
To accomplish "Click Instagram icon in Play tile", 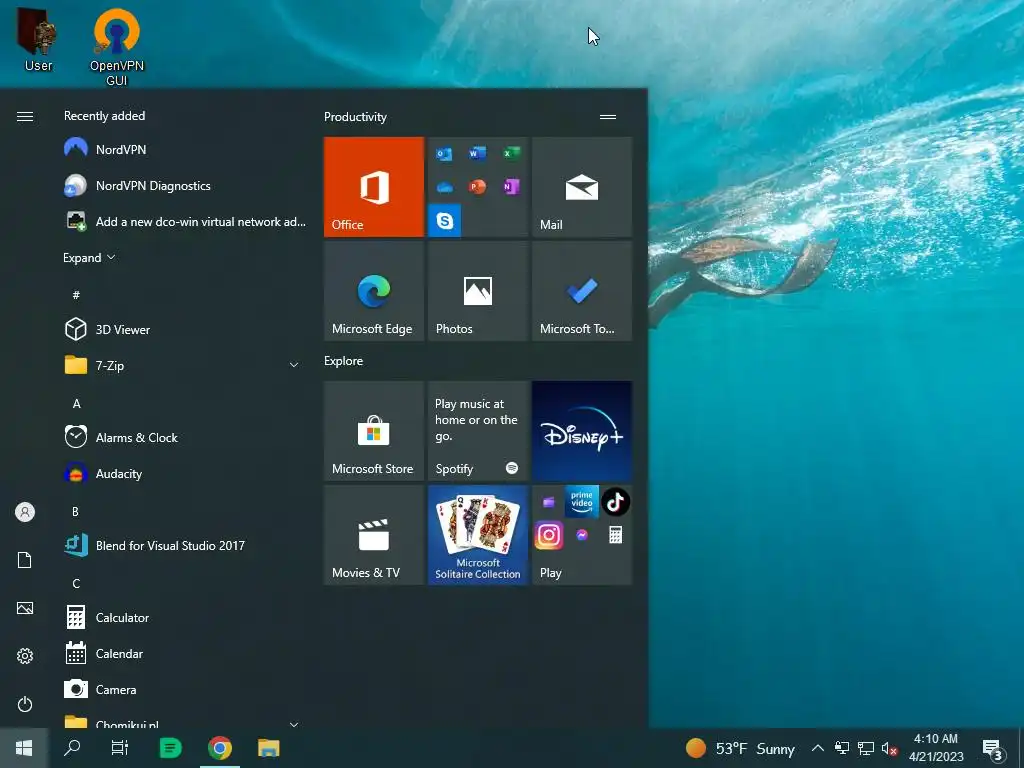I will click(x=549, y=535).
